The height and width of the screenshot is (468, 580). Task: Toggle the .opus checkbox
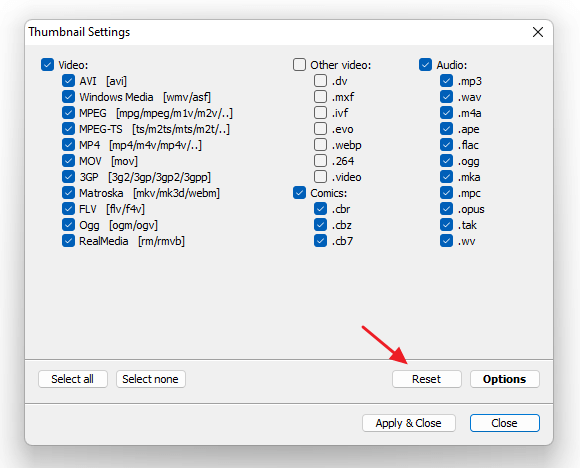[446, 209]
